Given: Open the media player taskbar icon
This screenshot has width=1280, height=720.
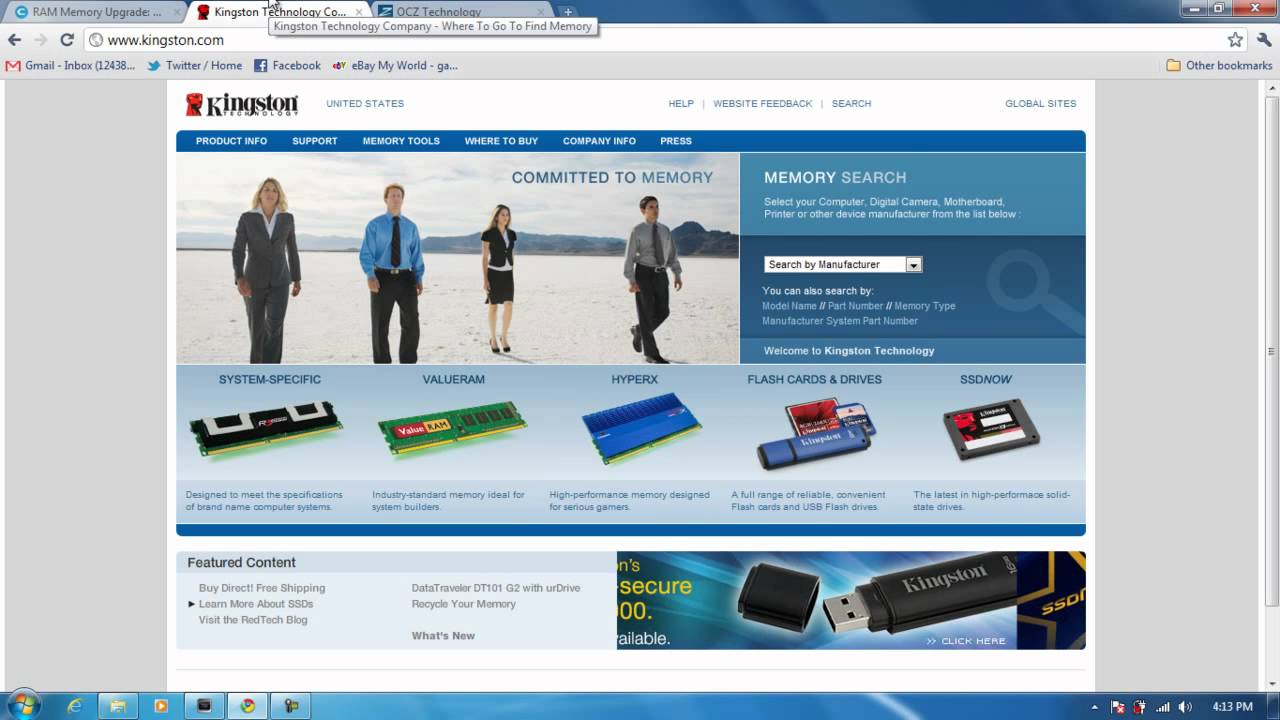Looking at the screenshot, I should coord(161,705).
